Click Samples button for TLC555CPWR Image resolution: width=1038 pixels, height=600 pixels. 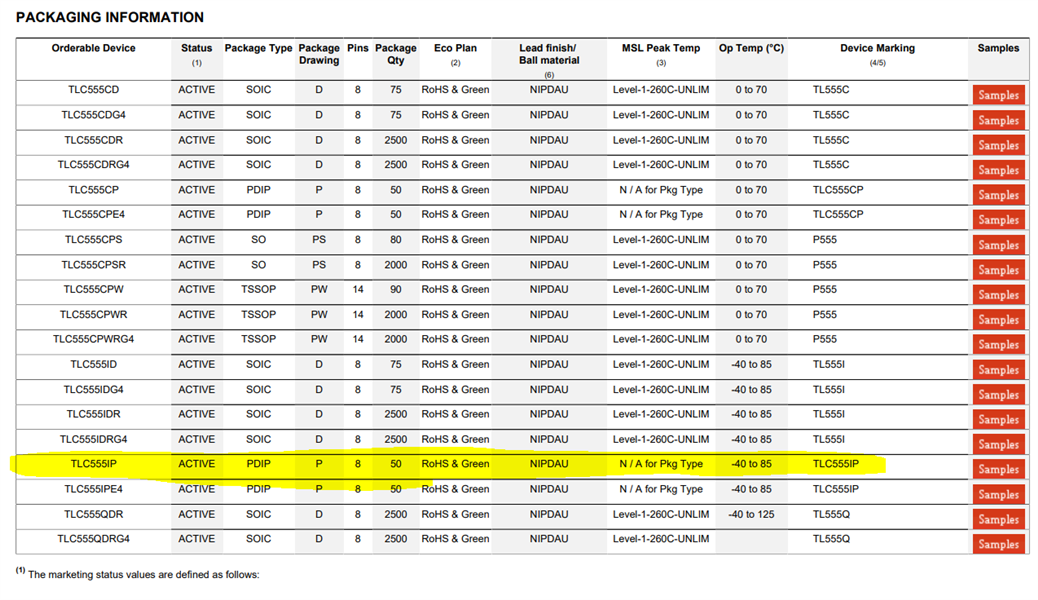[998, 319]
